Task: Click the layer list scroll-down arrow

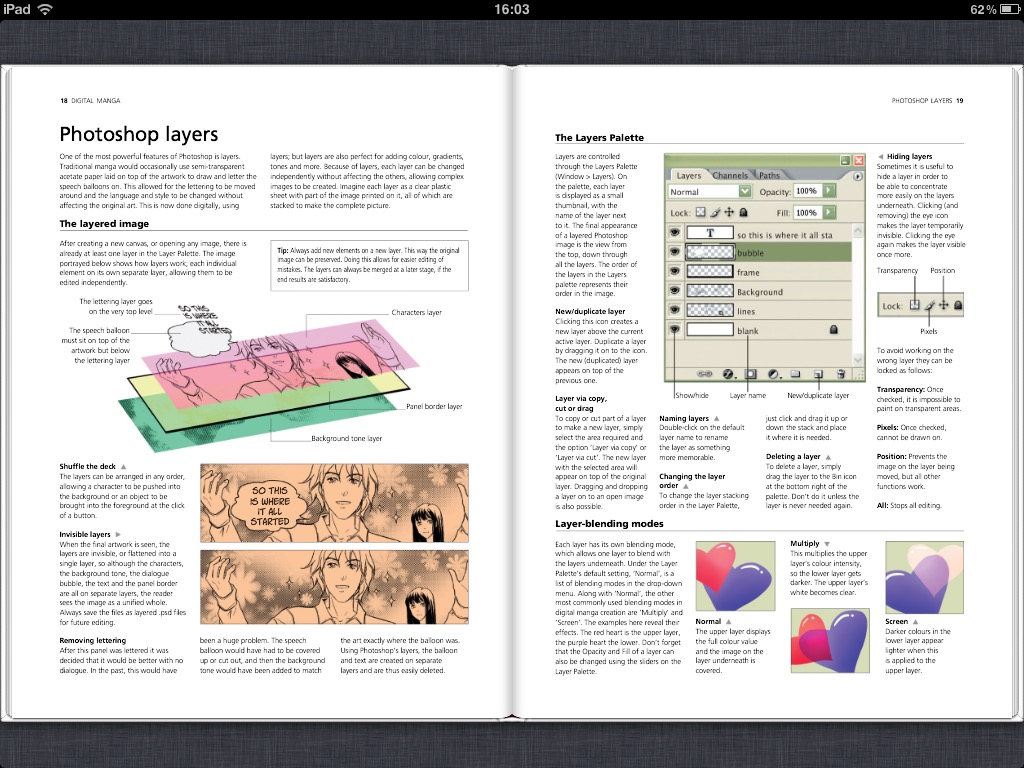Action: pyautogui.click(x=858, y=360)
